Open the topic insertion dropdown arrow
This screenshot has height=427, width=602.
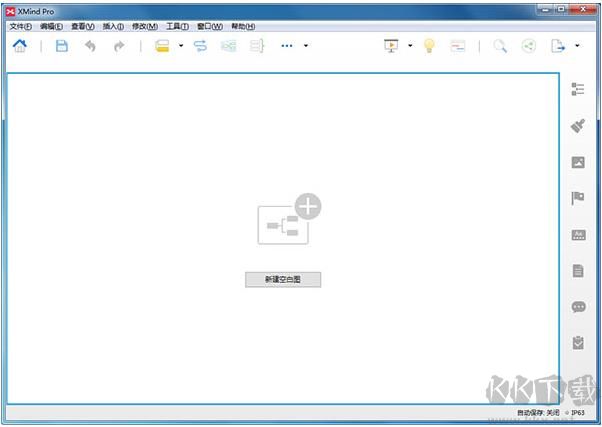pyautogui.click(x=181, y=46)
